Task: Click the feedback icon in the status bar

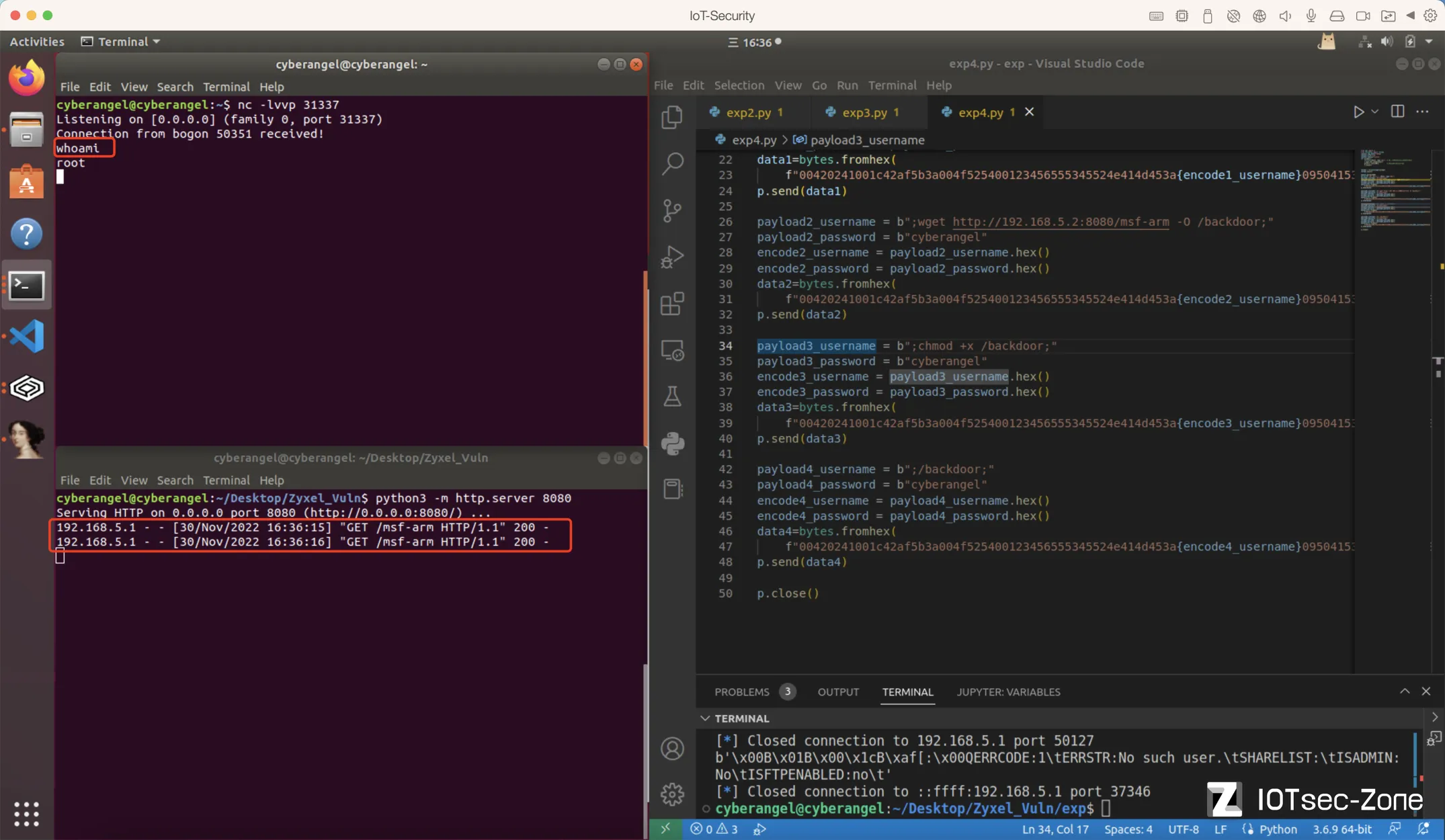Action: 1395,829
